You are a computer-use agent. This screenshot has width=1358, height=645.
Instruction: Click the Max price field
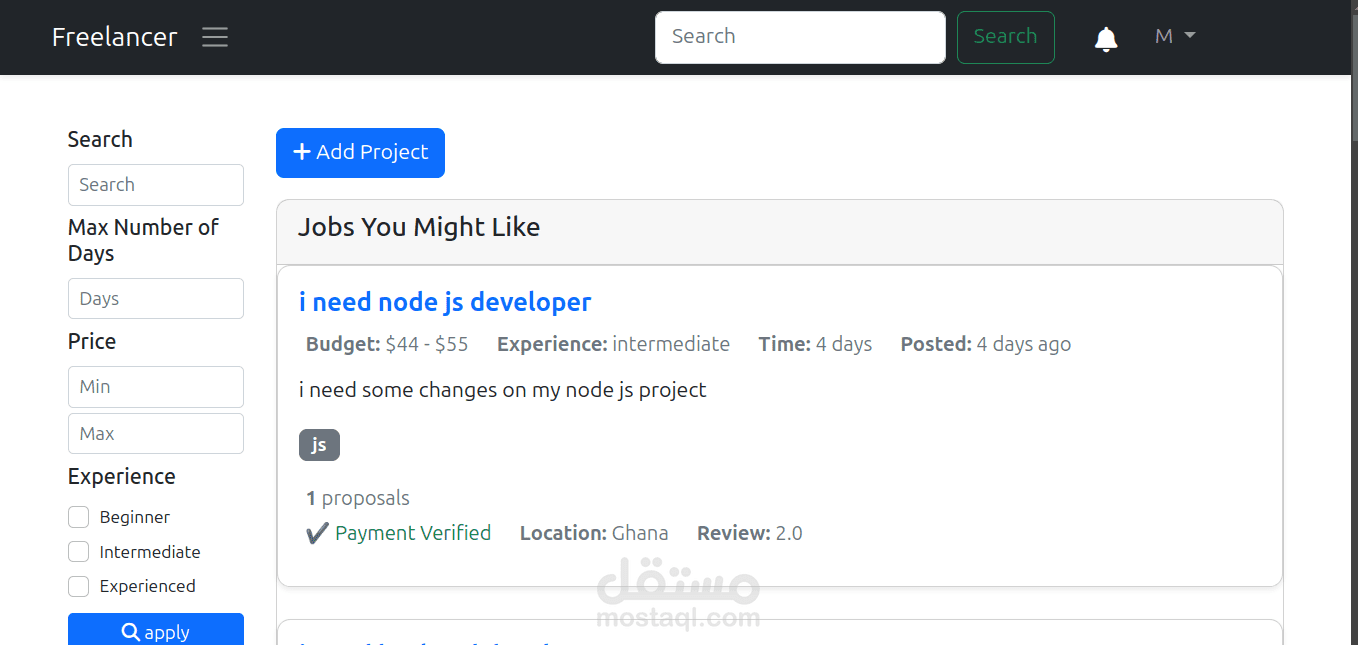pyautogui.click(x=156, y=434)
